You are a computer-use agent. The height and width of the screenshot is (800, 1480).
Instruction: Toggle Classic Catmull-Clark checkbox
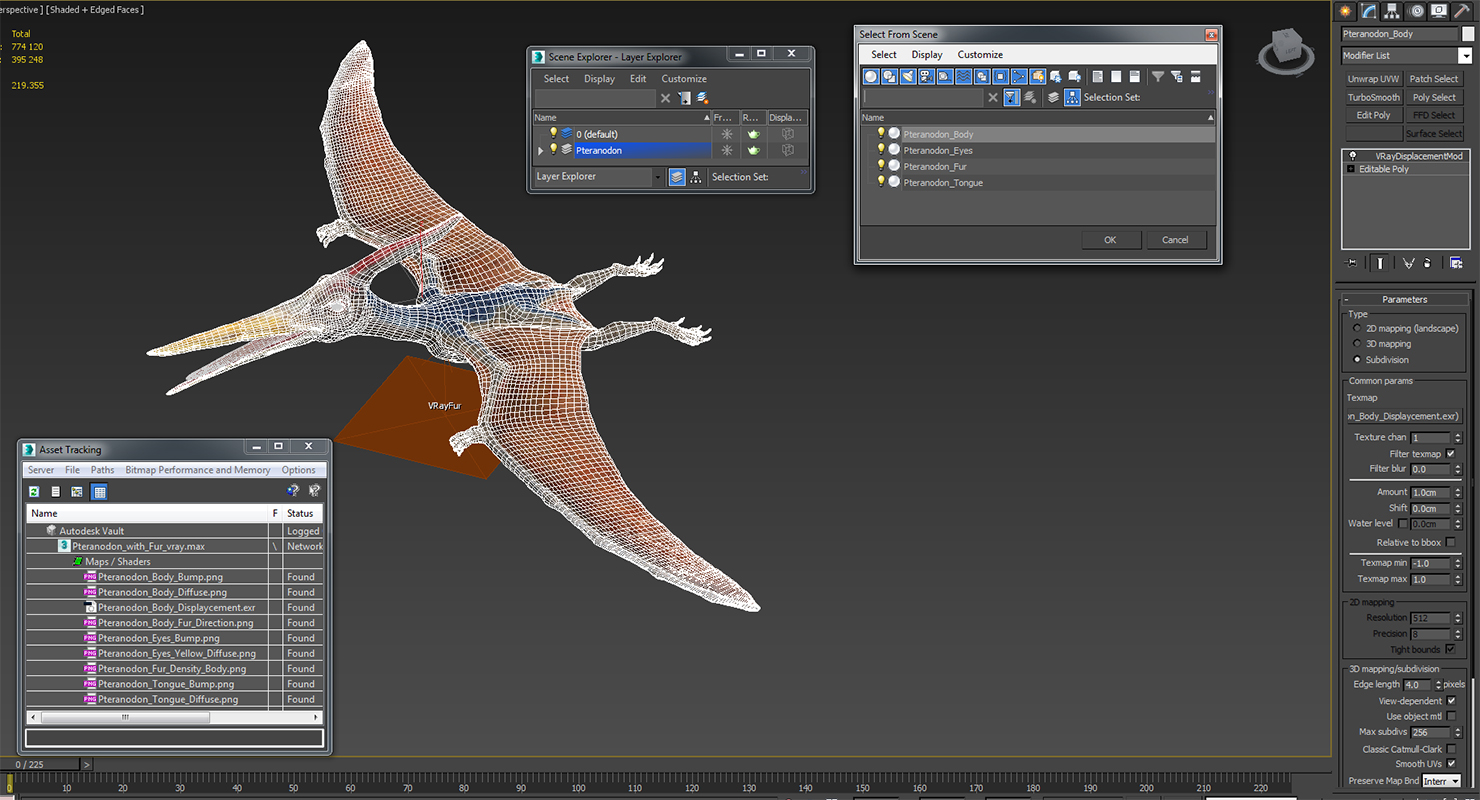(1451, 749)
